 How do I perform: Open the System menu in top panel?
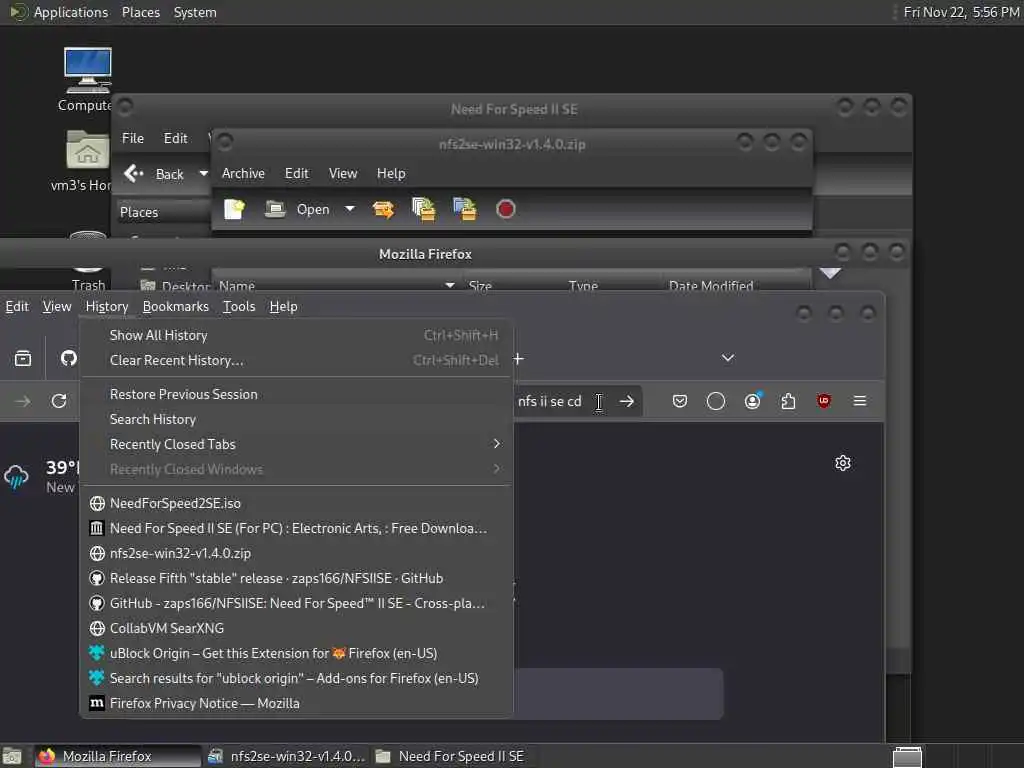(195, 12)
